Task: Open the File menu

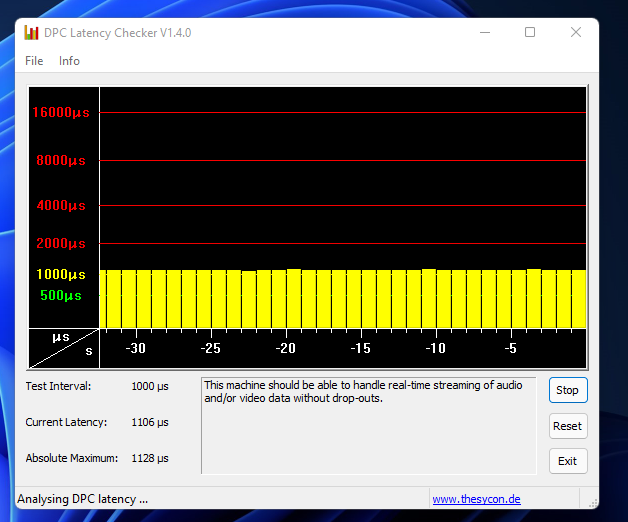Action: [x=34, y=61]
